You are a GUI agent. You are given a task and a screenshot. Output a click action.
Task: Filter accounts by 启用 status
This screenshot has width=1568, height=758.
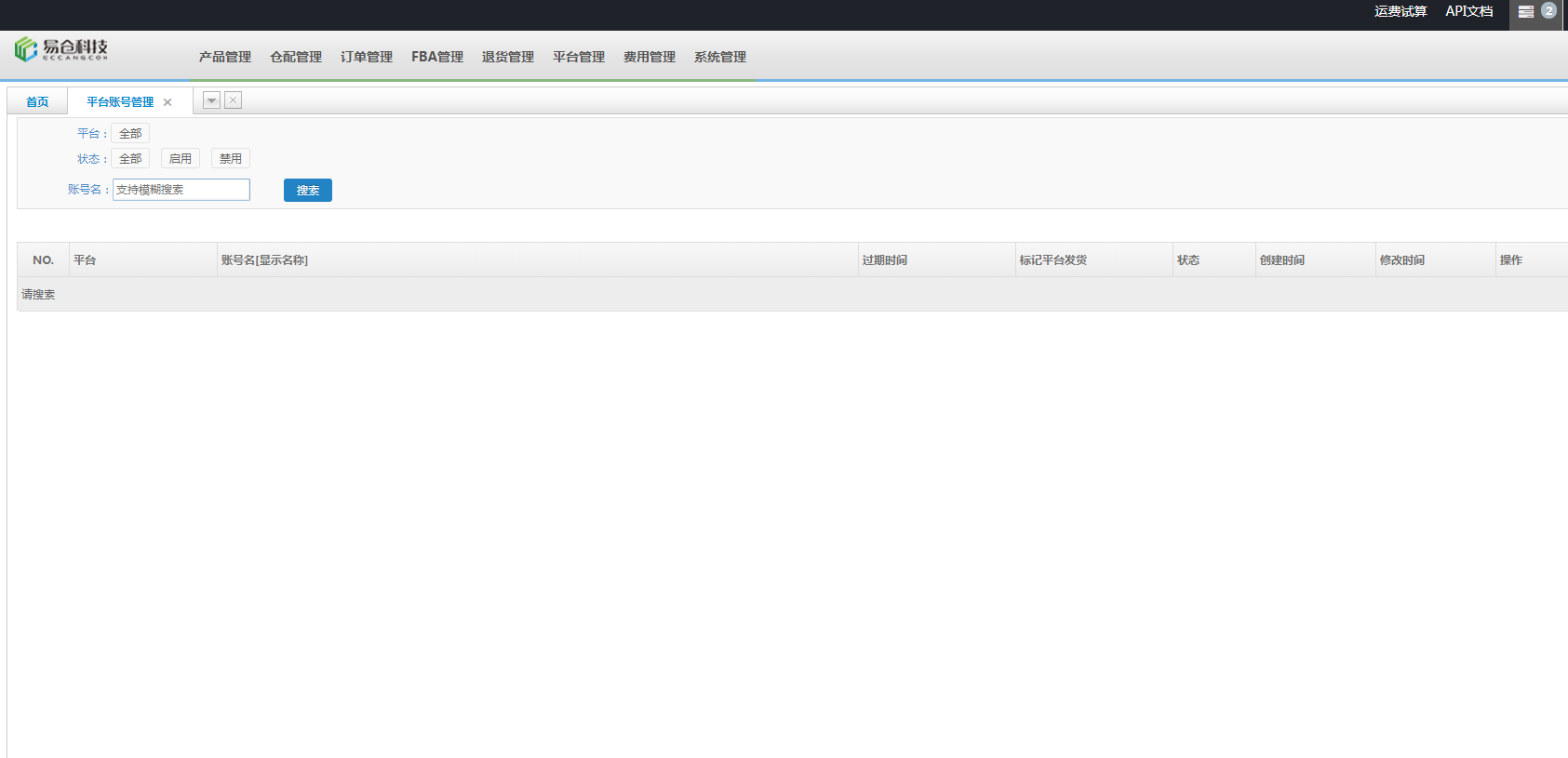[181, 159]
